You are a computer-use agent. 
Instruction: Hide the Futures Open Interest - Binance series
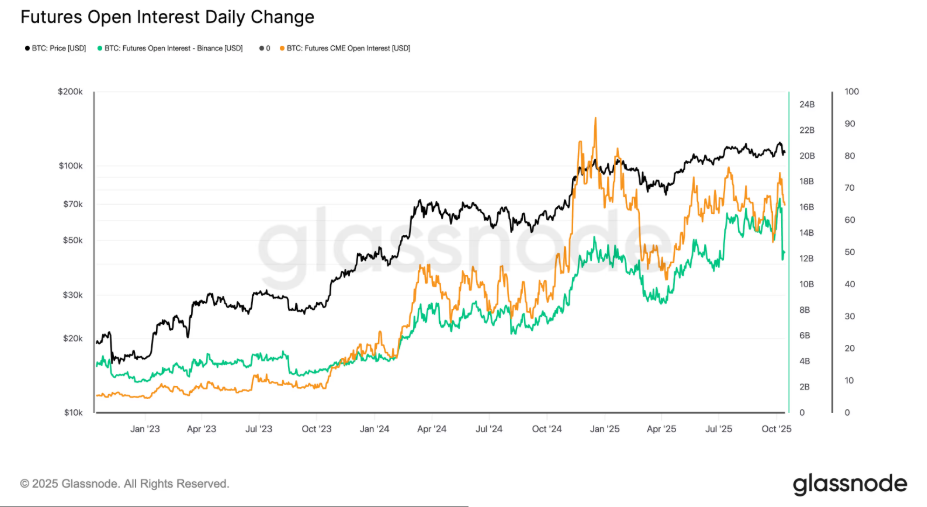(x=177, y=48)
